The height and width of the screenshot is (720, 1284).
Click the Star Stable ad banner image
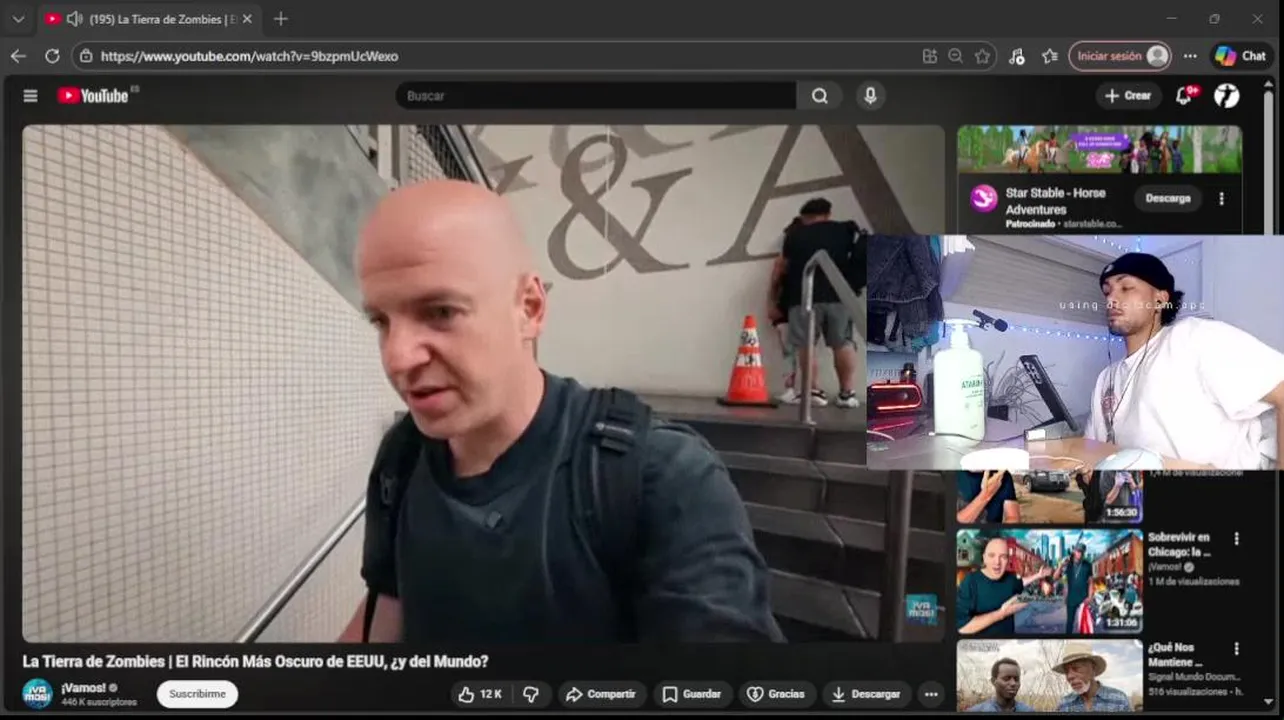1099,149
